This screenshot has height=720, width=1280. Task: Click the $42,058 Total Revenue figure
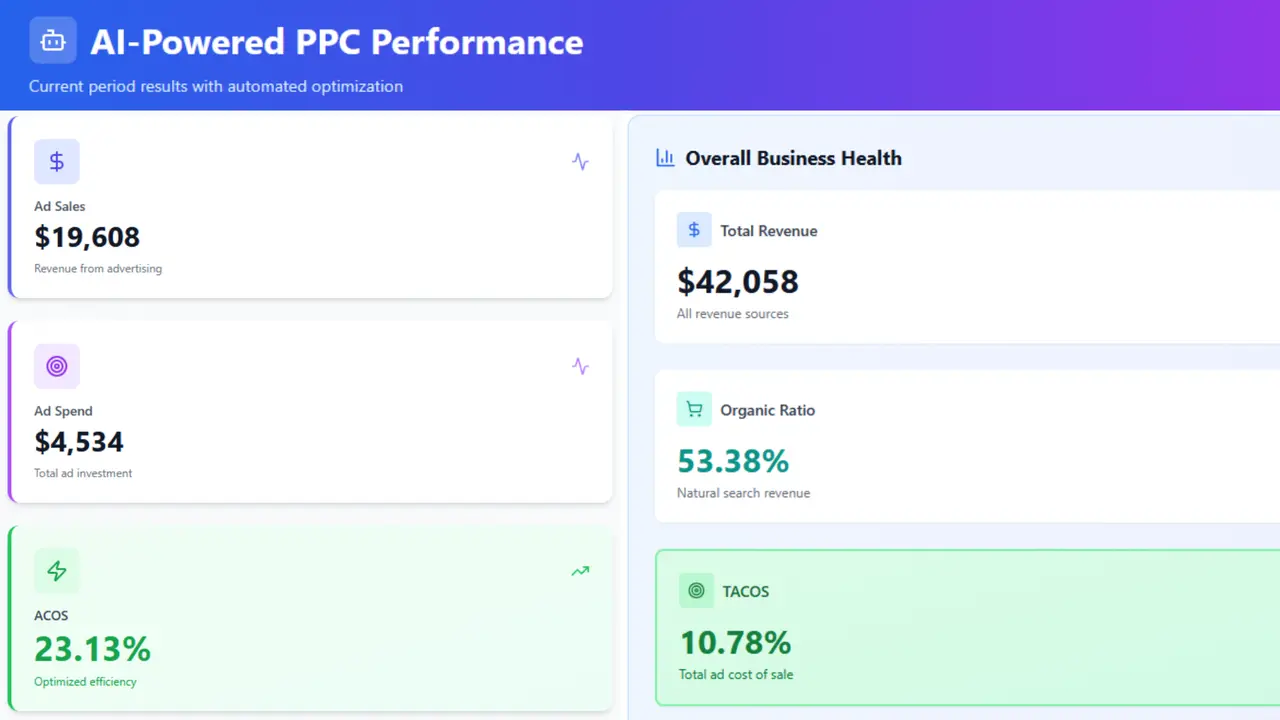(x=738, y=282)
